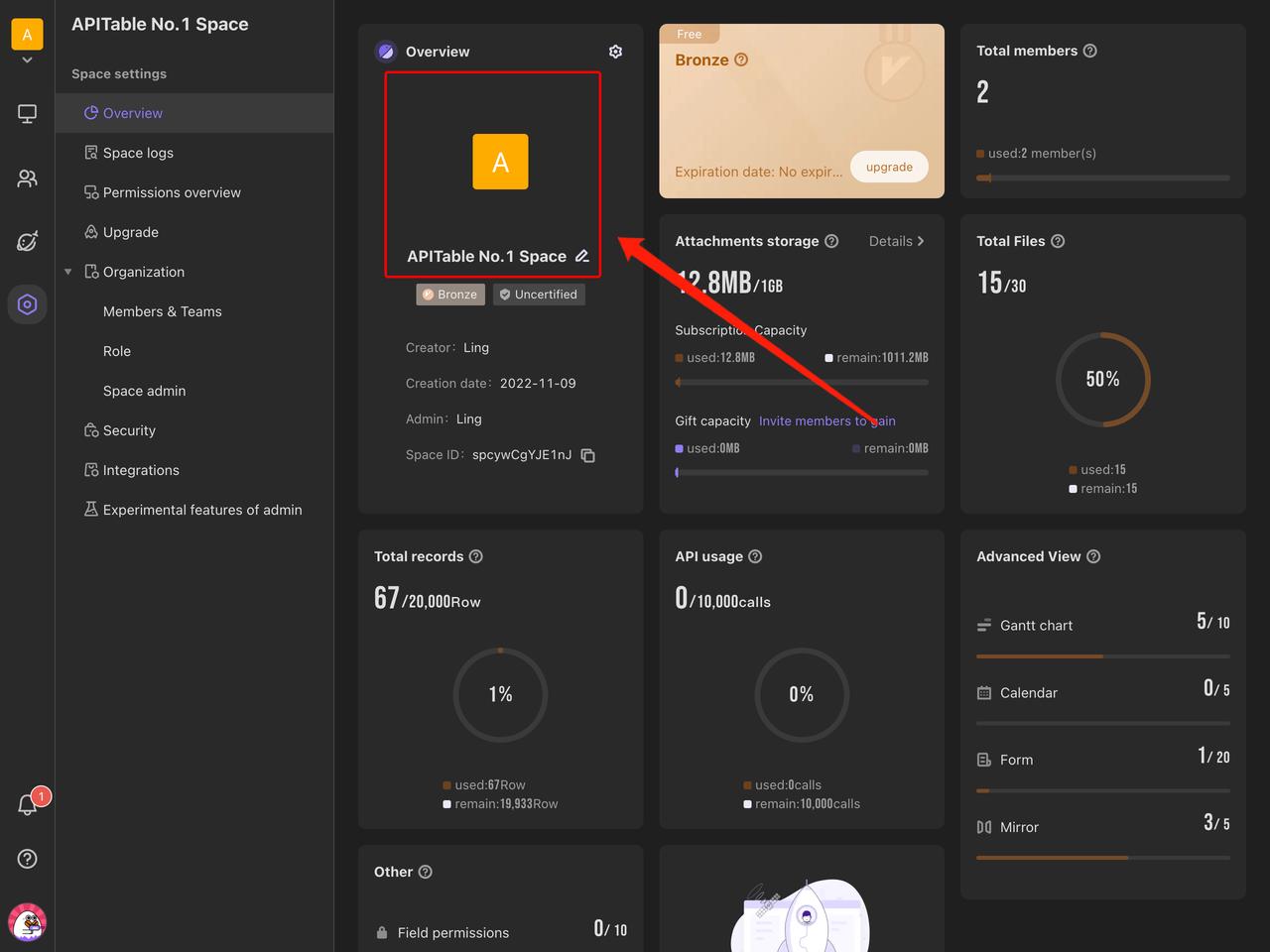
Task: Open the help question mark in left rail
Action: click(27, 859)
